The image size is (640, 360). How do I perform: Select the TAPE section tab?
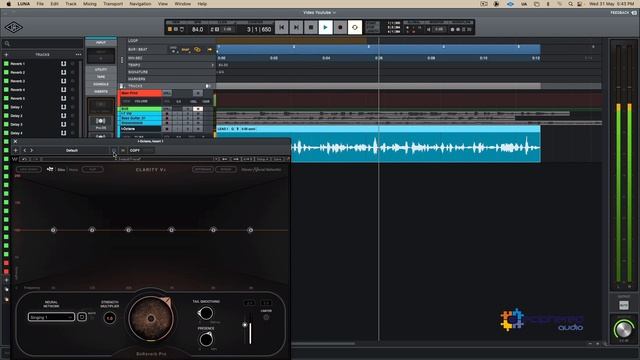pos(101,77)
